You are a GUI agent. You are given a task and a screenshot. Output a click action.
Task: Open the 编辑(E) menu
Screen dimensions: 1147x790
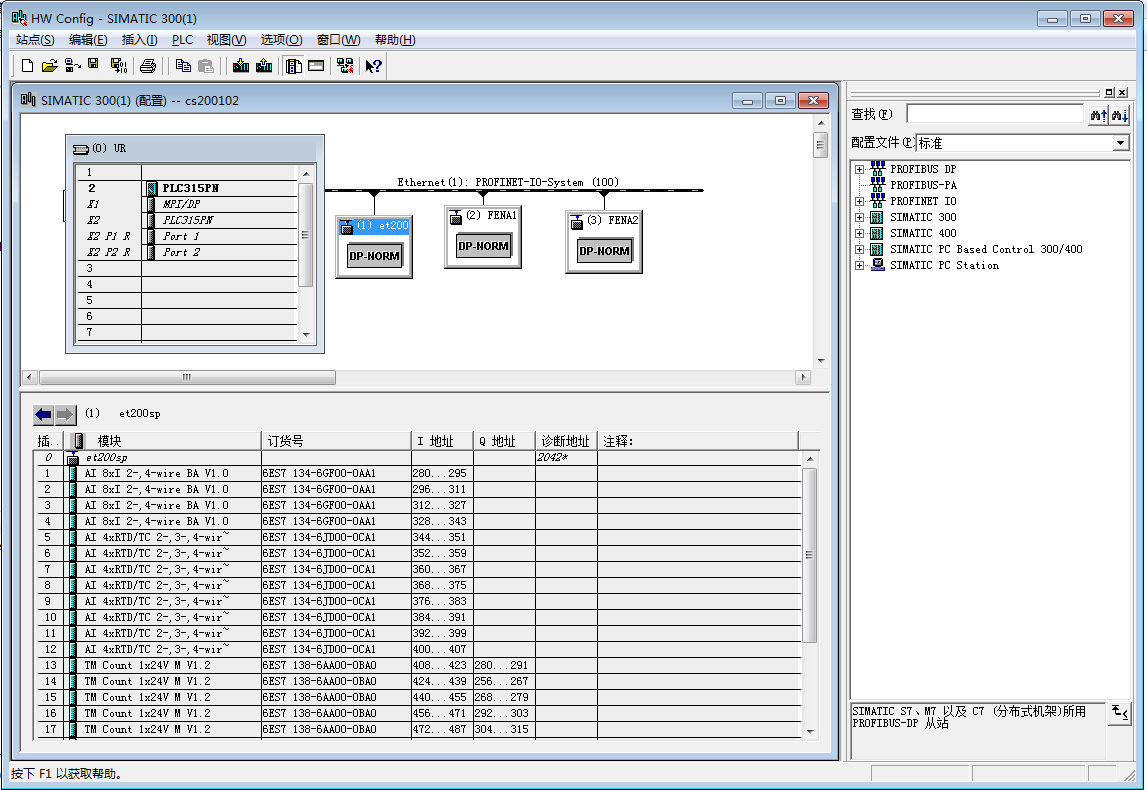(x=88, y=40)
